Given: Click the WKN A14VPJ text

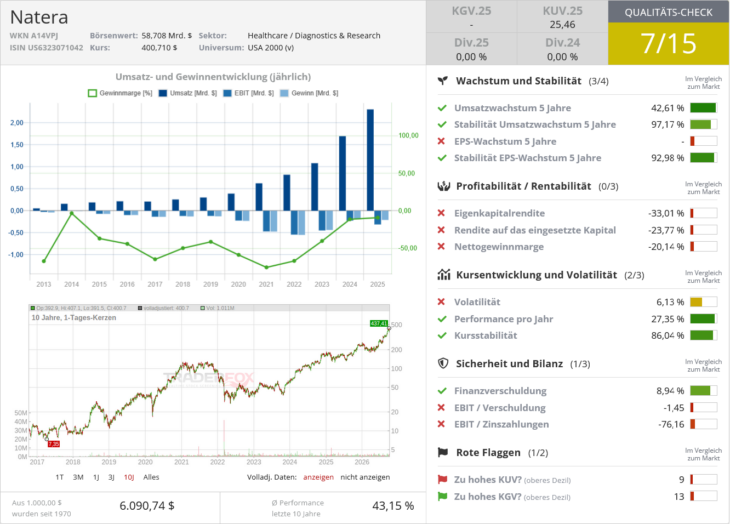Looking at the screenshot, I should (x=34, y=35).
